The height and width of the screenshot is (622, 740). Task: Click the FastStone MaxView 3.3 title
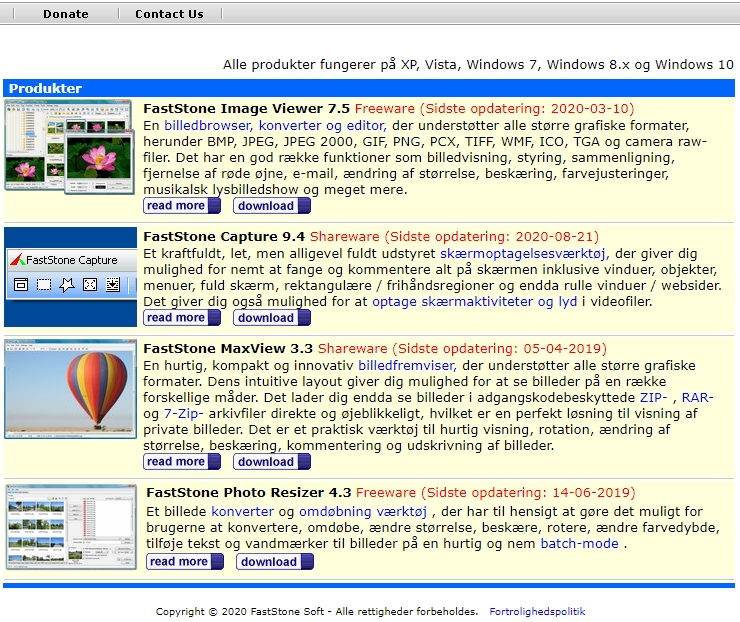228,349
